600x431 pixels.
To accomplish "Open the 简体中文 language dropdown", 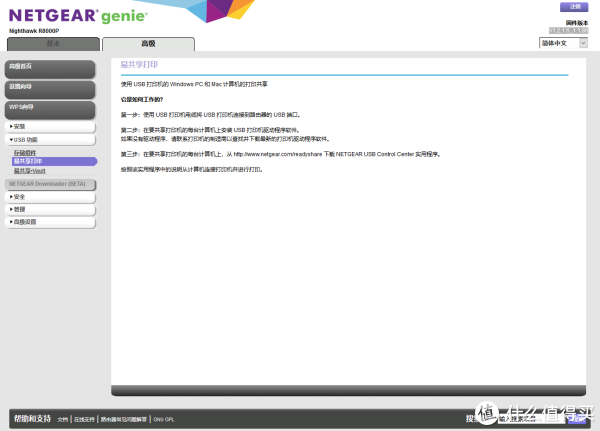I will [x=563, y=43].
